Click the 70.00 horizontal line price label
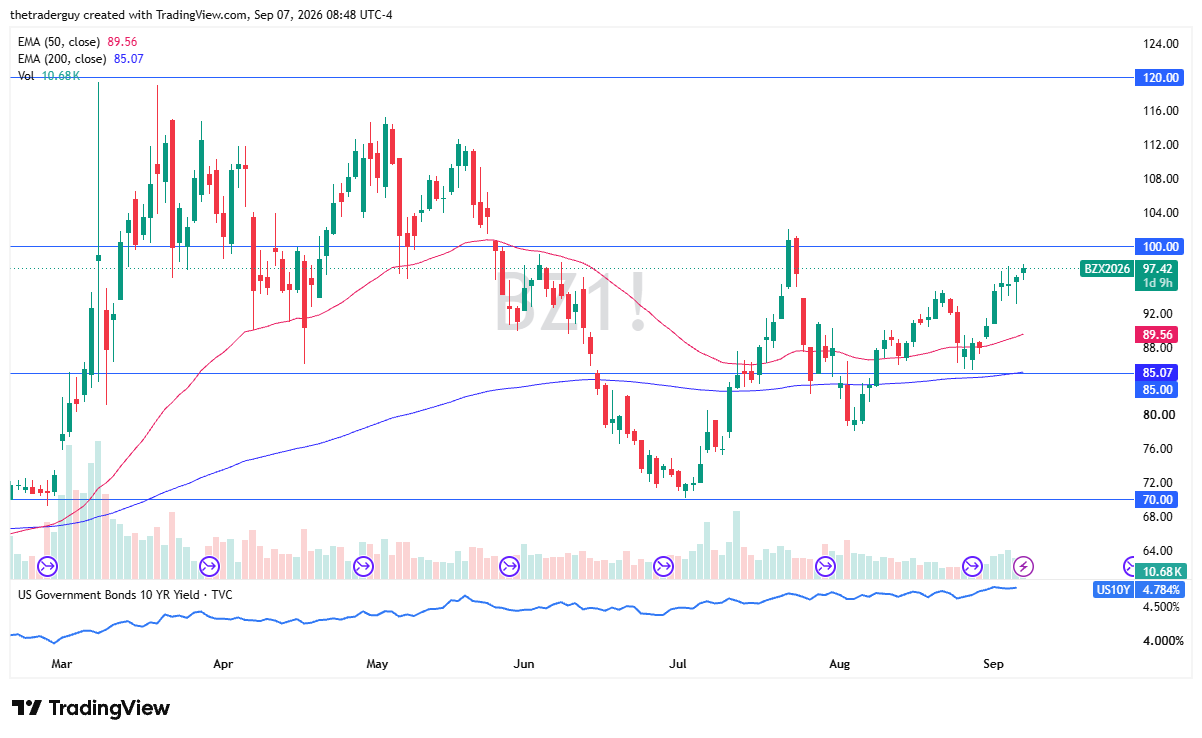Viewport: 1202px width, 738px height. [x=1158, y=499]
